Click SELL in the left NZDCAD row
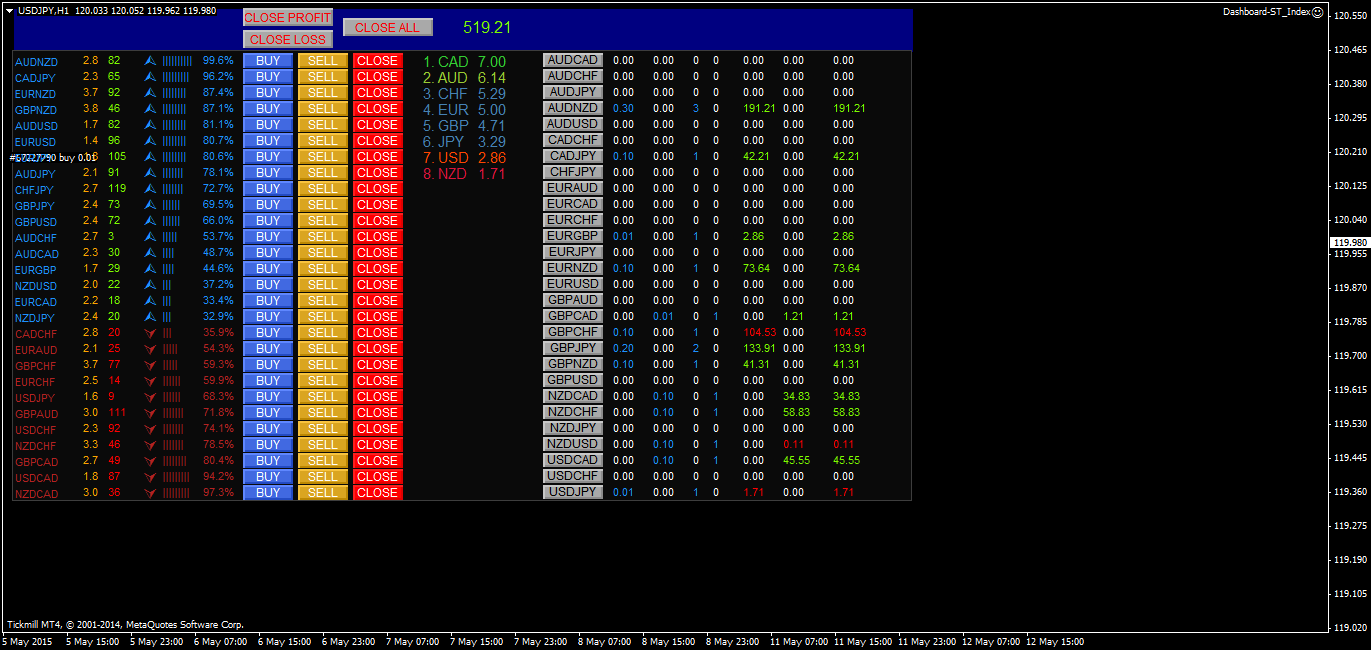This screenshot has height=650, width=1371. click(323, 493)
